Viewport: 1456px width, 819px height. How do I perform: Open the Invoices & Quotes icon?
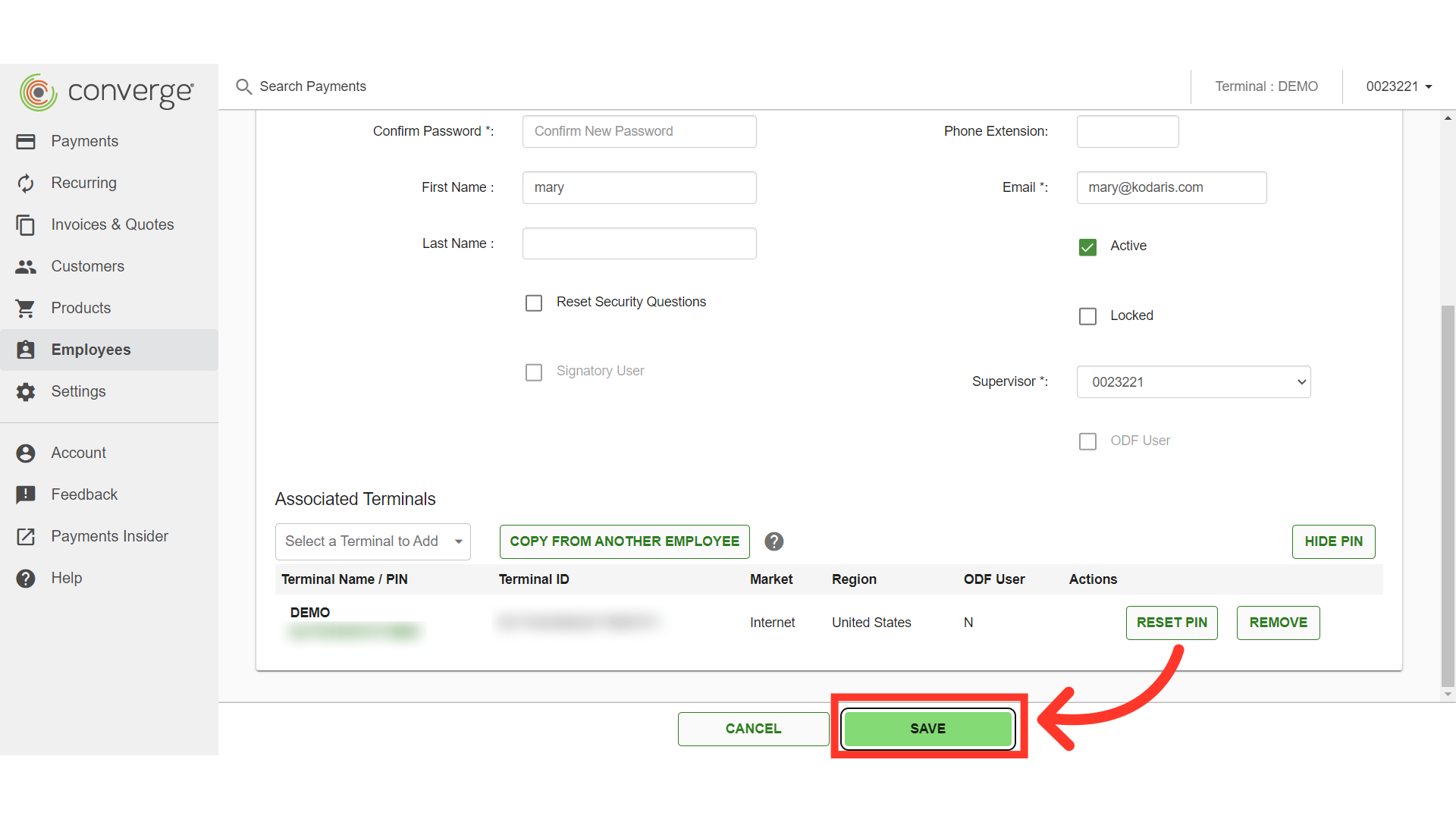(x=26, y=225)
